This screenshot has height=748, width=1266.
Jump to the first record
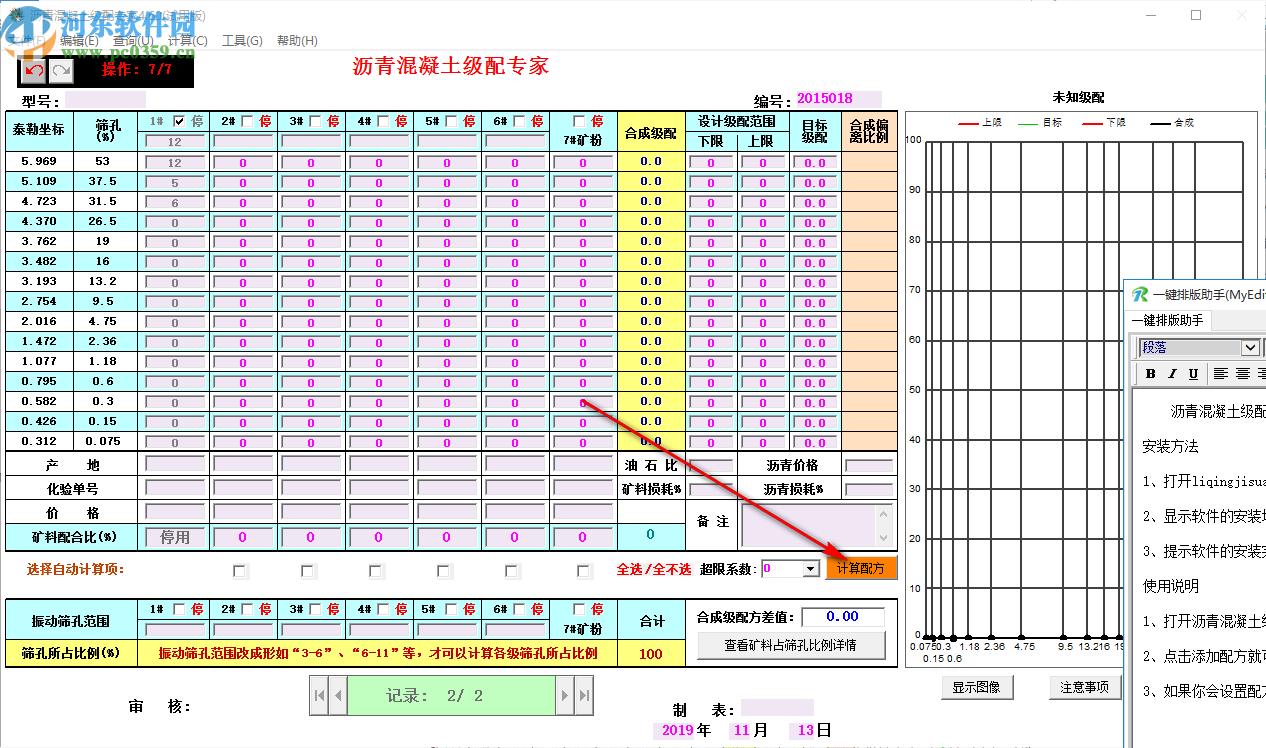(318, 694)
